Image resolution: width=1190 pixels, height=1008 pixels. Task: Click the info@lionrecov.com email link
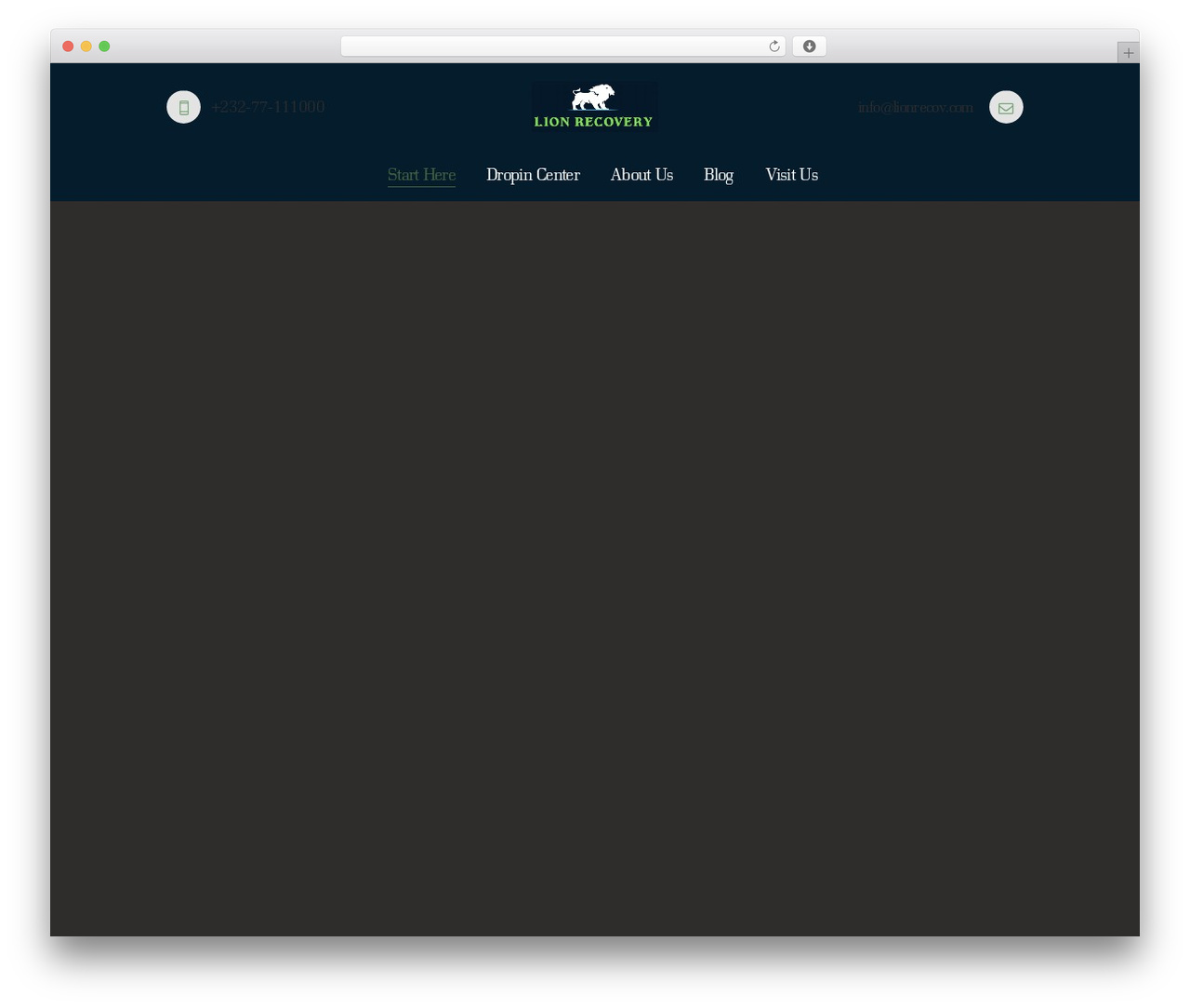(x=916, y=107)
